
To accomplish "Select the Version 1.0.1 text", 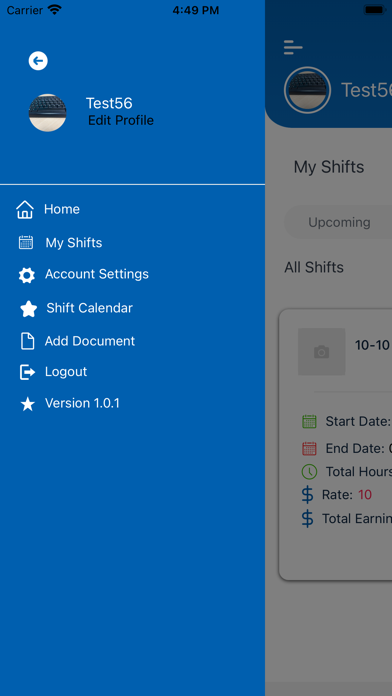I will 82,403.
